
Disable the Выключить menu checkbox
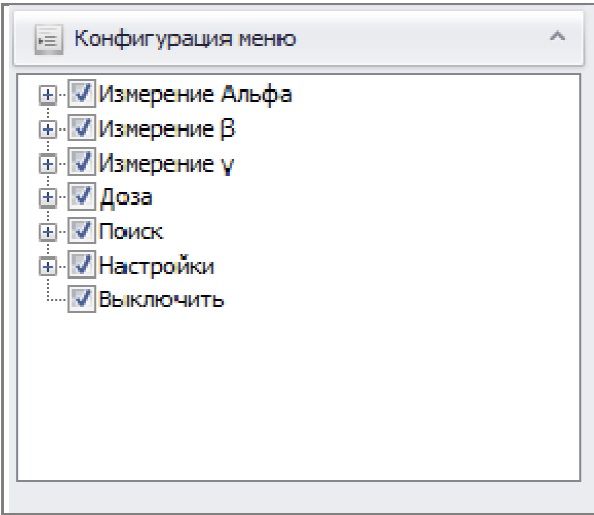pos(81,299)
